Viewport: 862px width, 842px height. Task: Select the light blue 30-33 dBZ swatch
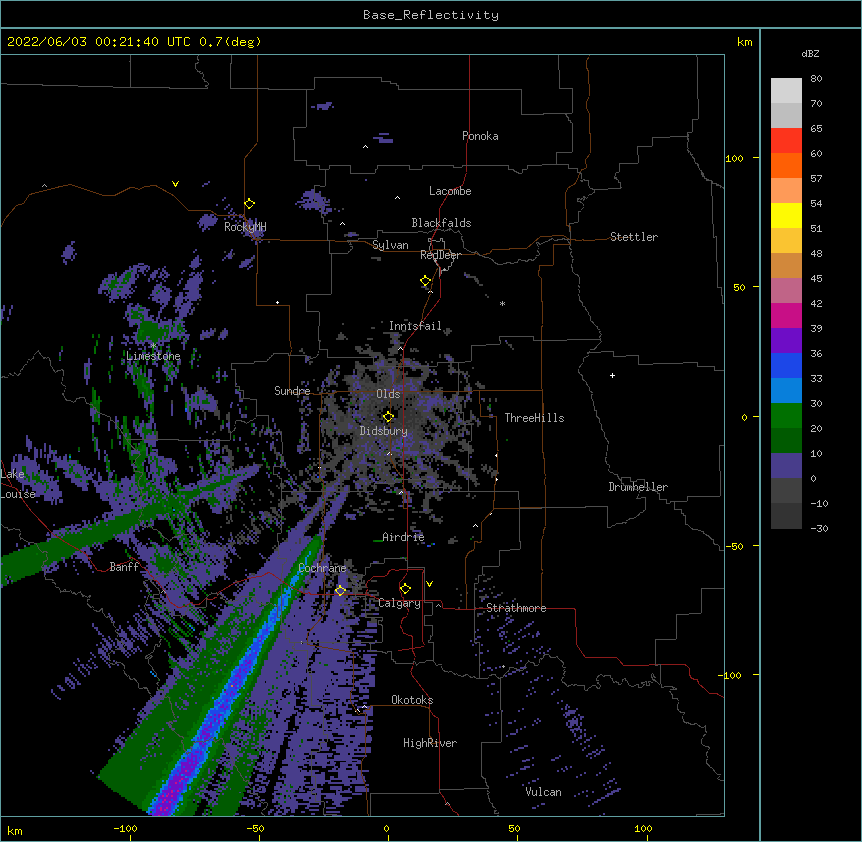786,390
